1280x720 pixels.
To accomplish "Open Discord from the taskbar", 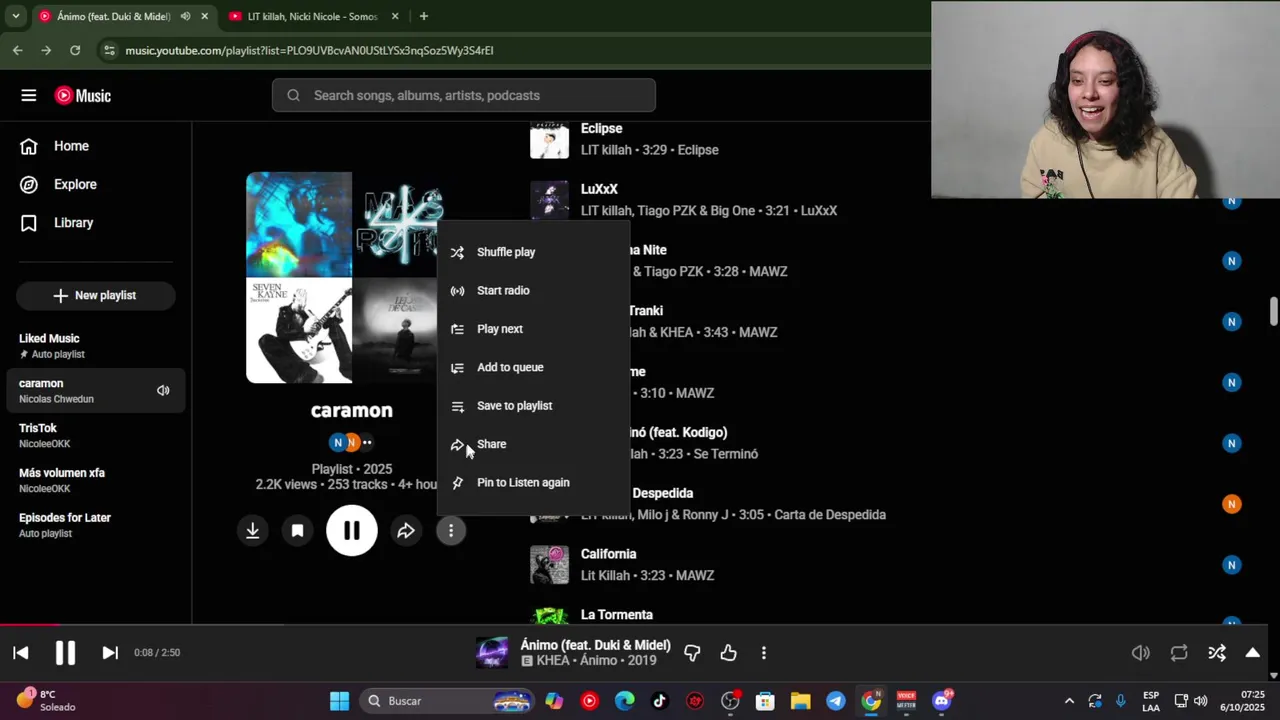I will point(942,701).
